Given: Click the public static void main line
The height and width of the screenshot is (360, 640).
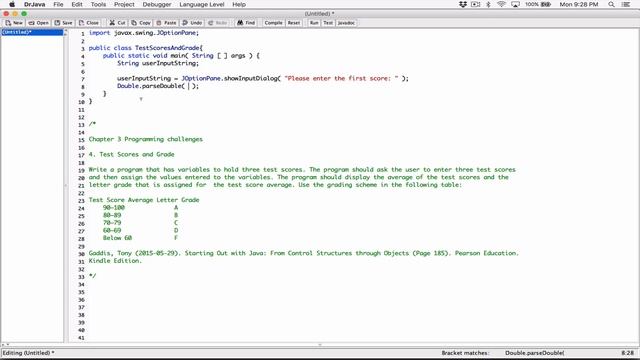Looking at the screenshot, I should 181,56.
